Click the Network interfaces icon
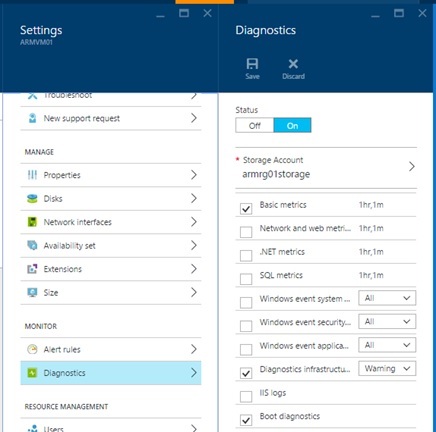Image resolution: width=436 pixels, height=432 pixels. tap(32, 222)
